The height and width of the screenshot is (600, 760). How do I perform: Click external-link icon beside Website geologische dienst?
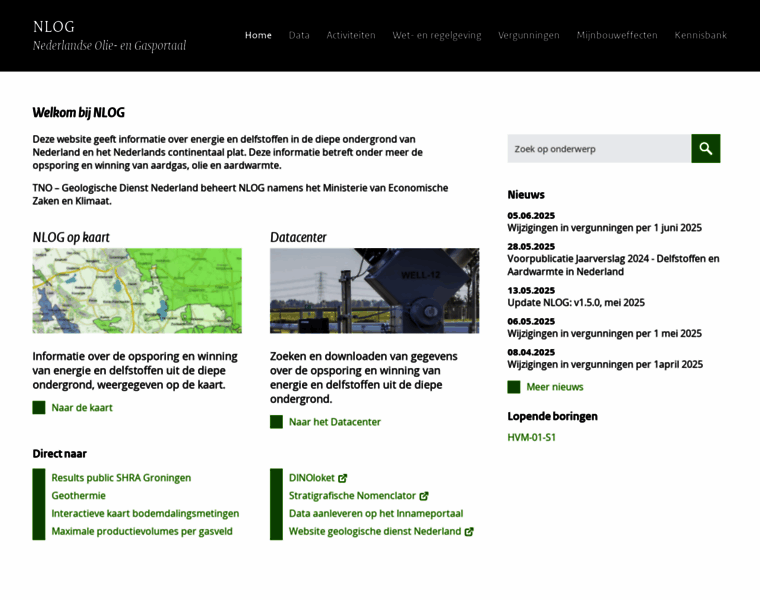point(469,532)
